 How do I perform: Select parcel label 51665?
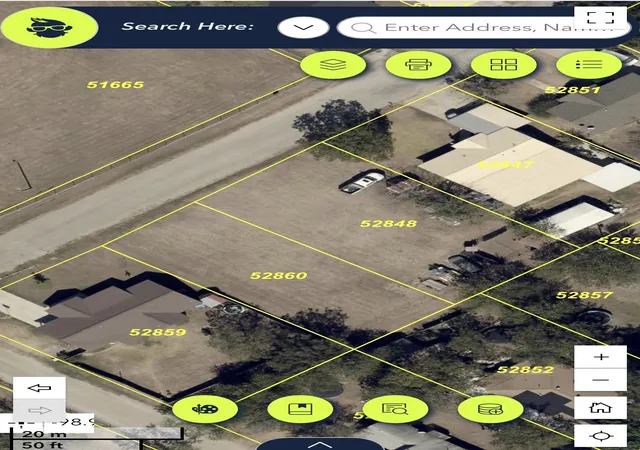[116, 85]
